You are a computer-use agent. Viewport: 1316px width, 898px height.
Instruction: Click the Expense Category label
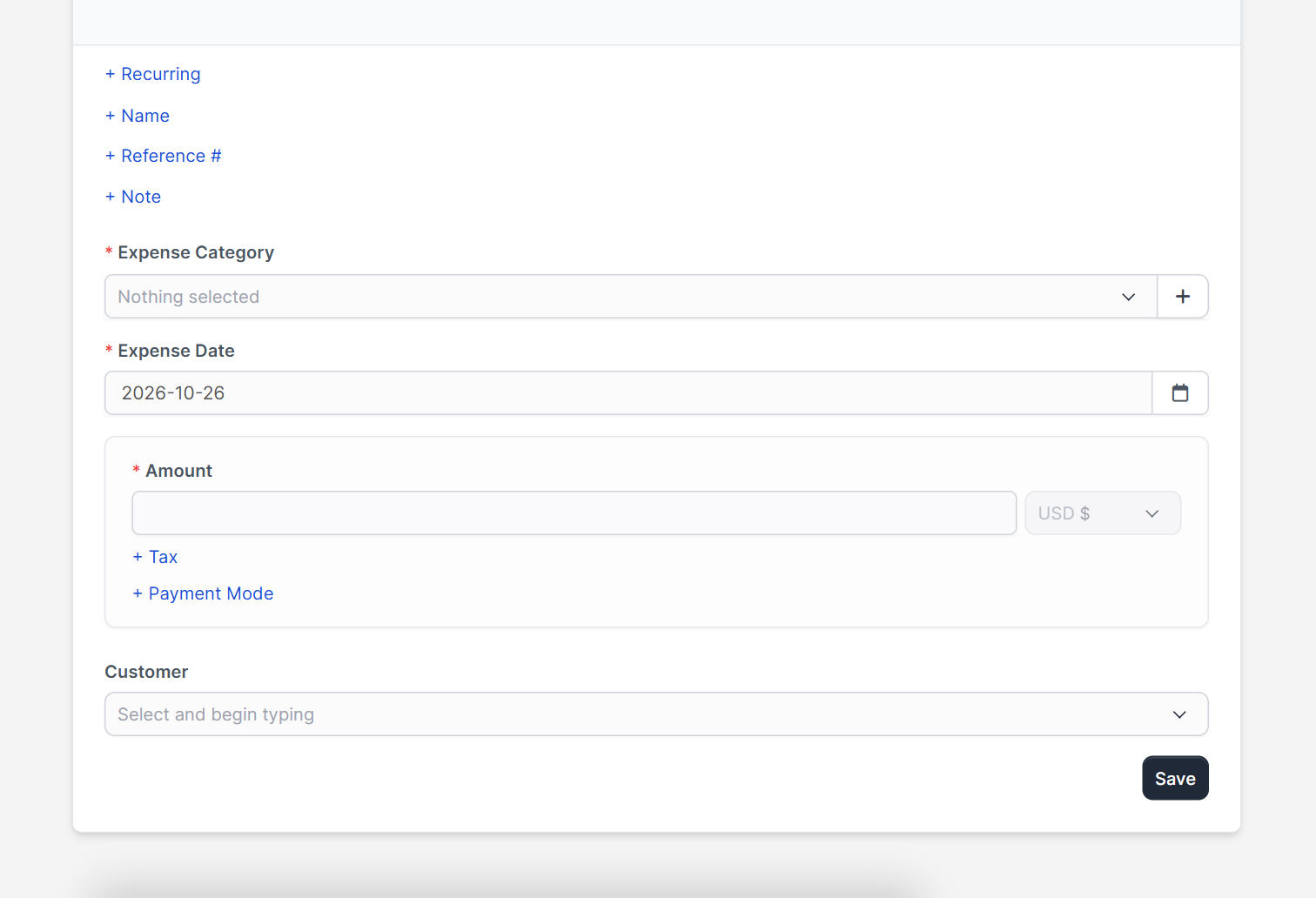coord(196,252)
